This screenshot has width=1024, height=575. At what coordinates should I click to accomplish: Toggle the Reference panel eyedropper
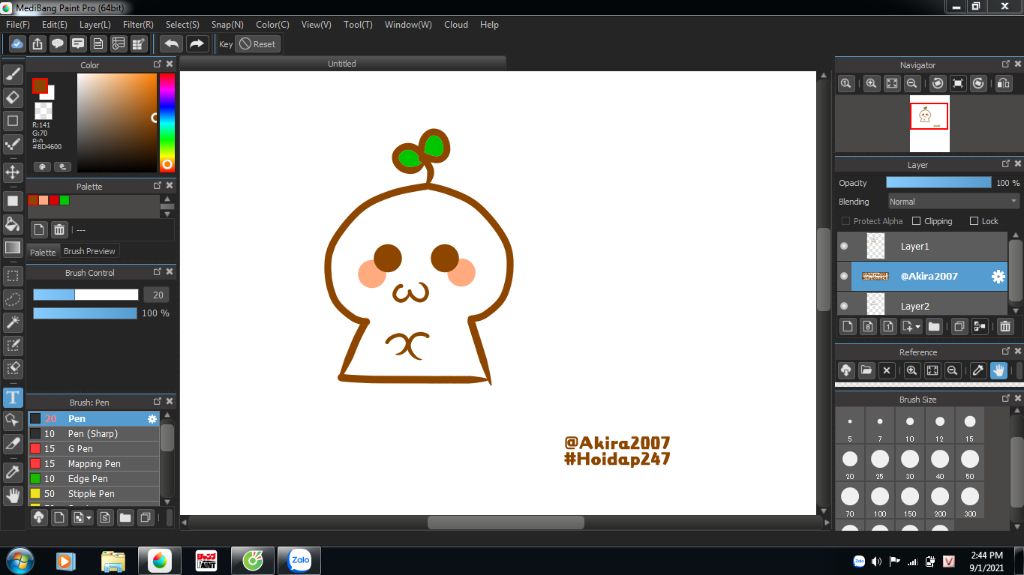(978, 370)
